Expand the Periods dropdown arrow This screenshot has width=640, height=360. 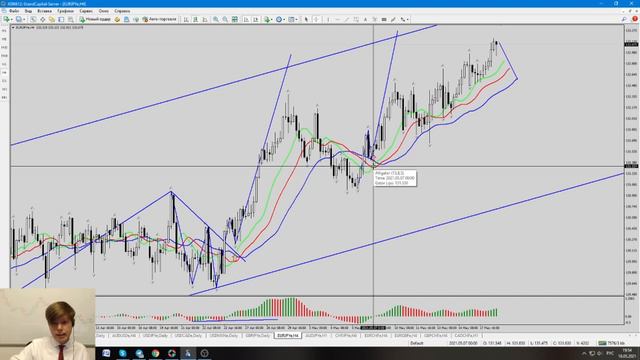284,19
